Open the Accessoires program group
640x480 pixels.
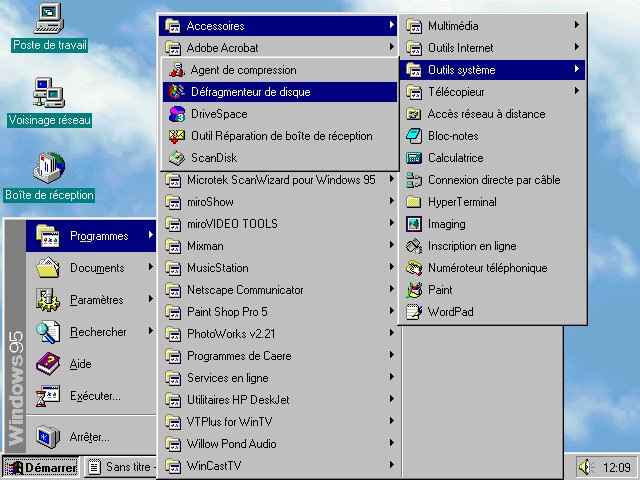pyautogui.click(x=278, y=26)
